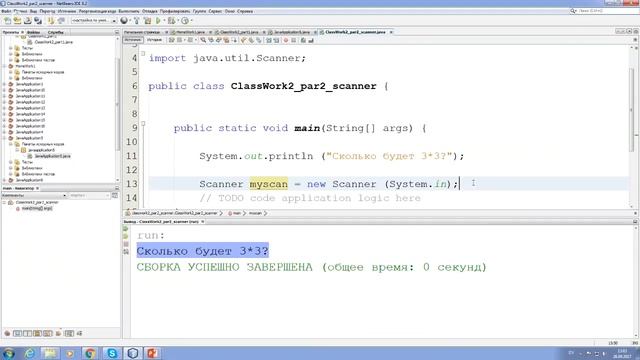Click the Last Edit icon in editor toolbar
The image size is (640, 360).
pyautogui.click(x=171, y=40)
